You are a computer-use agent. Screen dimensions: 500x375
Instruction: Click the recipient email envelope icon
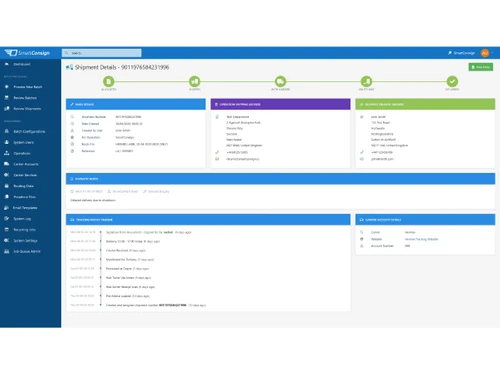[362, 159]
